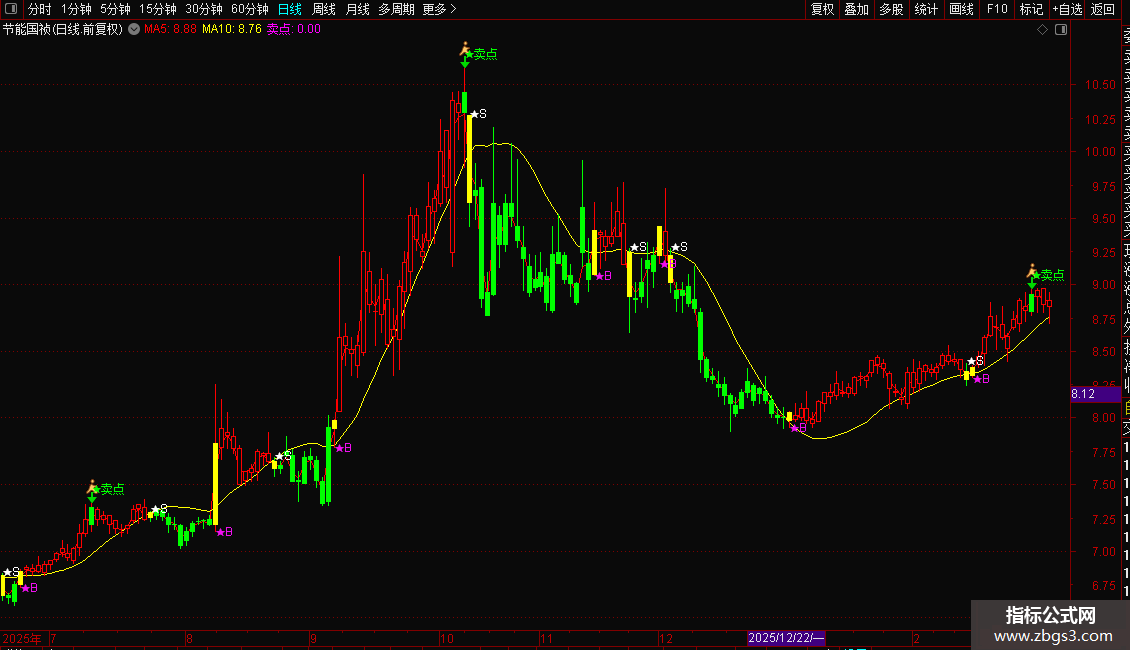Select the 日线 daily chart tab
The width and height of the screenshot is (1130, 650).
tap(290, 9)
